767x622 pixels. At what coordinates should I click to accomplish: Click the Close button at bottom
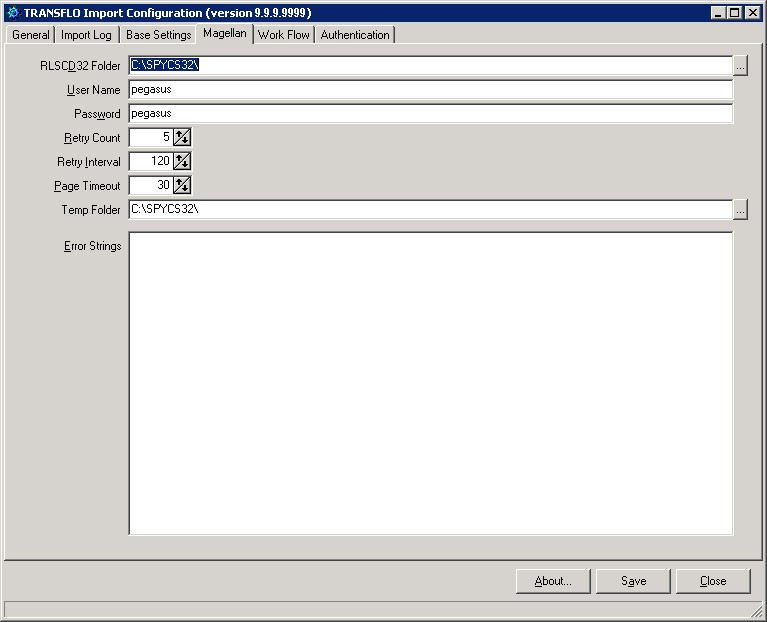pyautogui.click(x=713, y=581)
